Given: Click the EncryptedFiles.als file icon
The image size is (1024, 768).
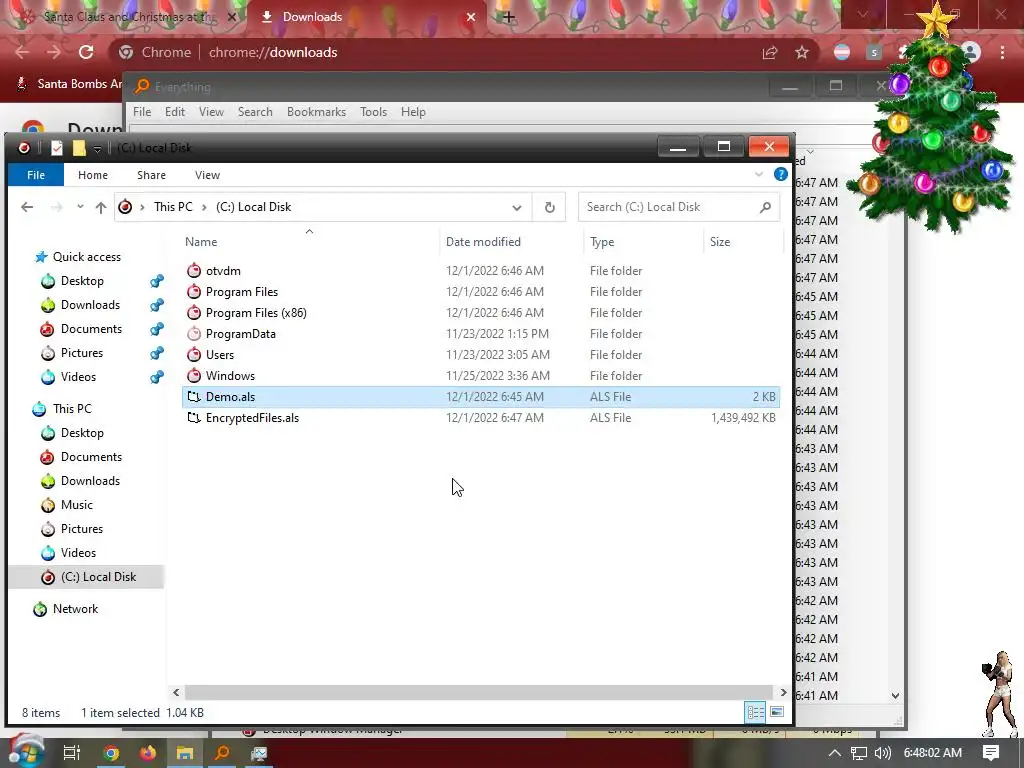Looking at the screenshot, I should tap(193, 417).
